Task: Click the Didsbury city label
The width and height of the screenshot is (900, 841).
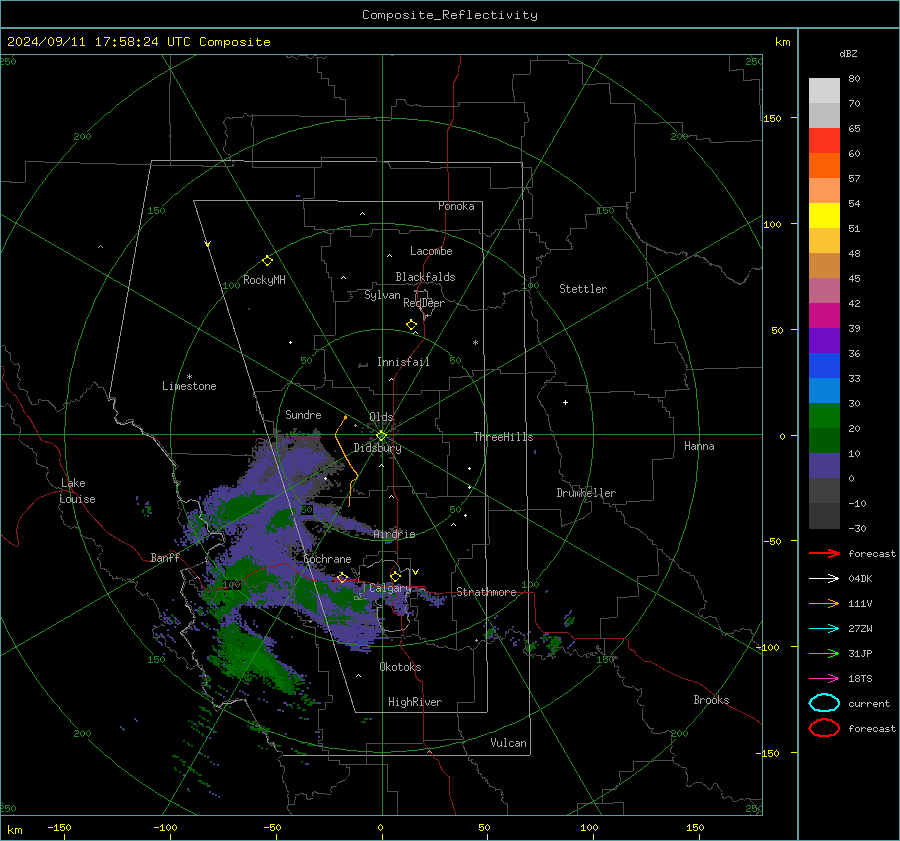Action: pos(377,448)
